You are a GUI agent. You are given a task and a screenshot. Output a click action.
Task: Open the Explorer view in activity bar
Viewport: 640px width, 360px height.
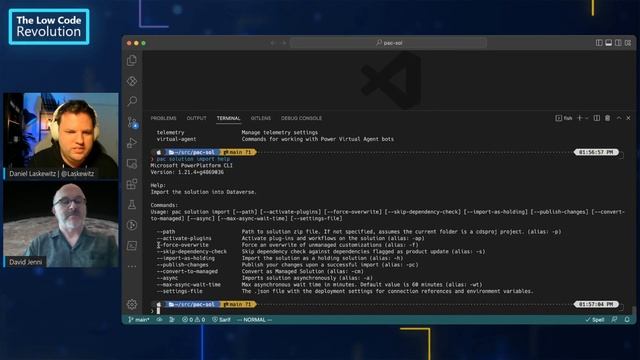coord(132,60)
